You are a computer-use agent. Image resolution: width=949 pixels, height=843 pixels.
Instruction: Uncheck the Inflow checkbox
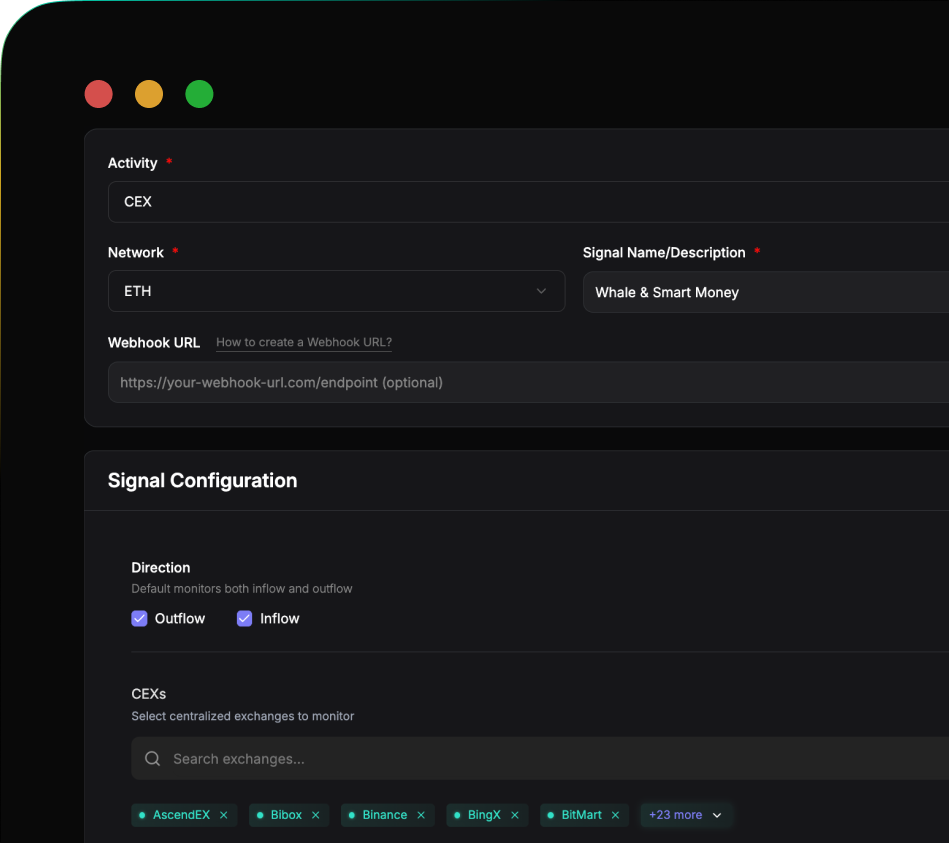pos(244,618)
